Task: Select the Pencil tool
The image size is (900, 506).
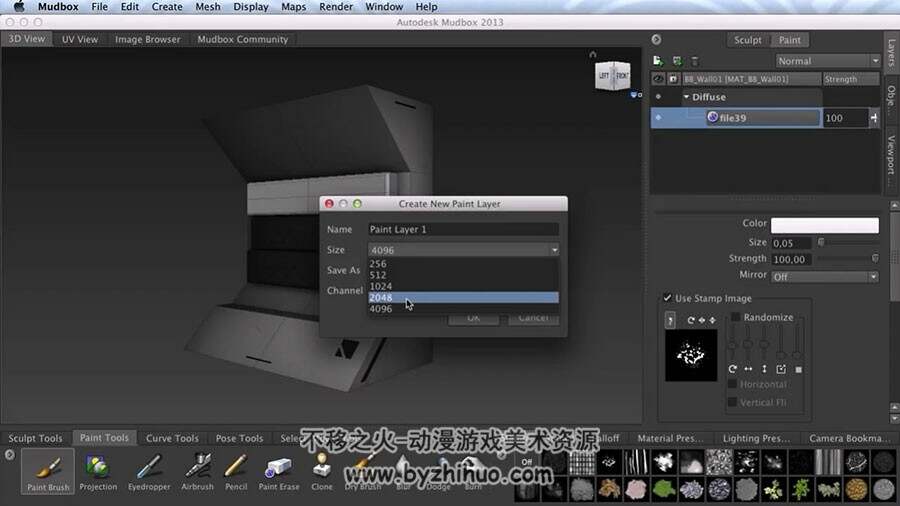Action: pos(236,472)
